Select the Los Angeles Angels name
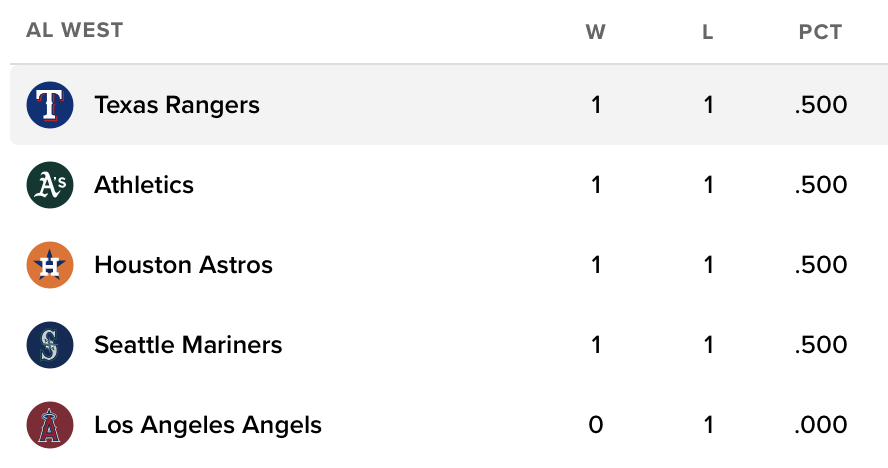The height and width of the screenshot is (468, 888). [x=208, y=425]
